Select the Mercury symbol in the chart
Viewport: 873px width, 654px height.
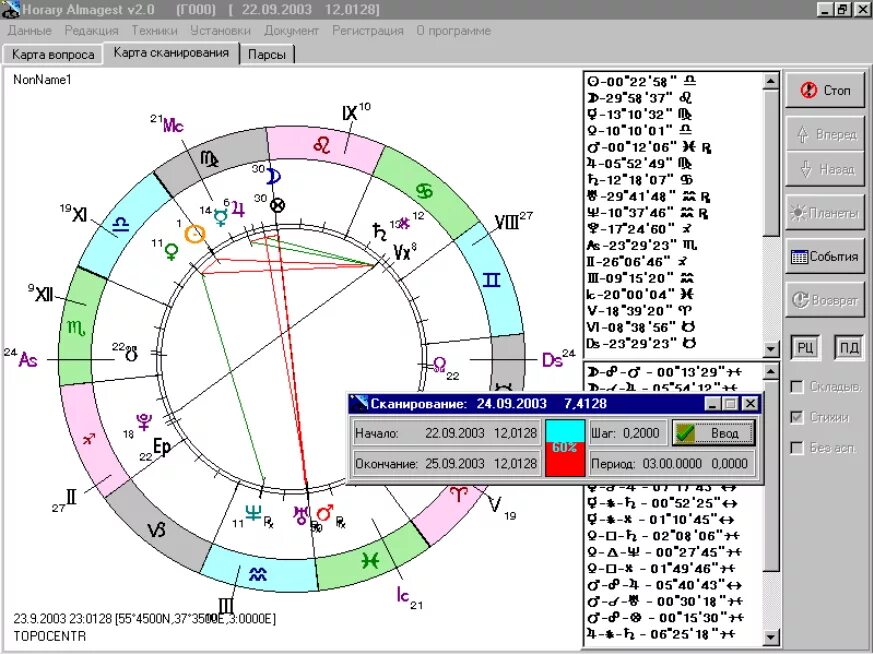pos(221,216)
